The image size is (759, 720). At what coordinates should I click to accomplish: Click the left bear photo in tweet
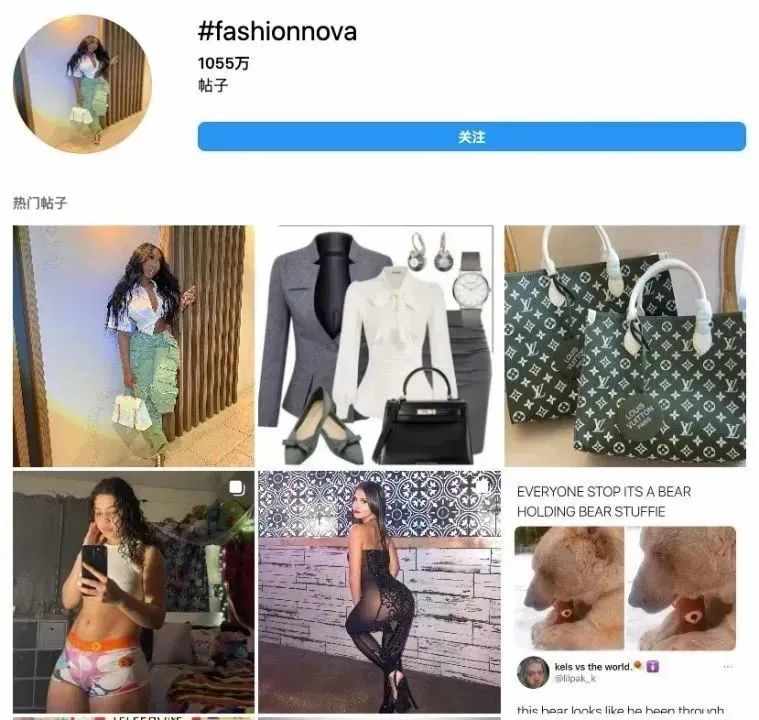point(569,588)
